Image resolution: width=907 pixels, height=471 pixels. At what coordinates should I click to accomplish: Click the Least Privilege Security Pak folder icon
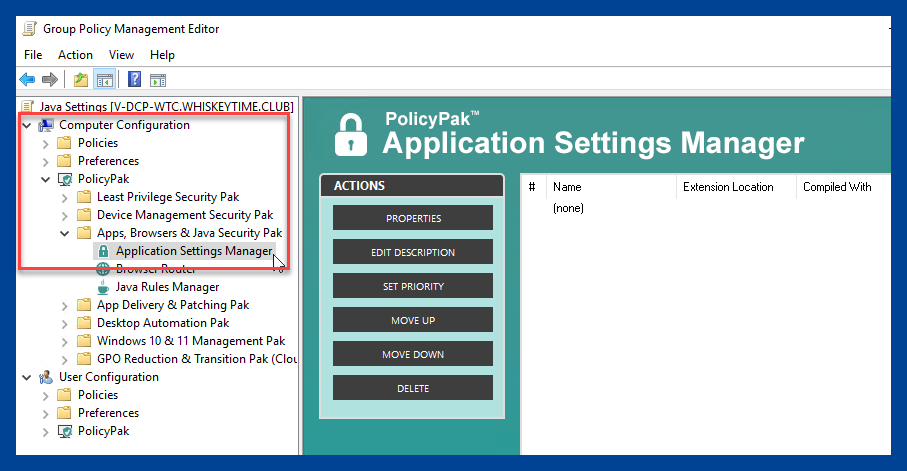click(x=84, y=197)
